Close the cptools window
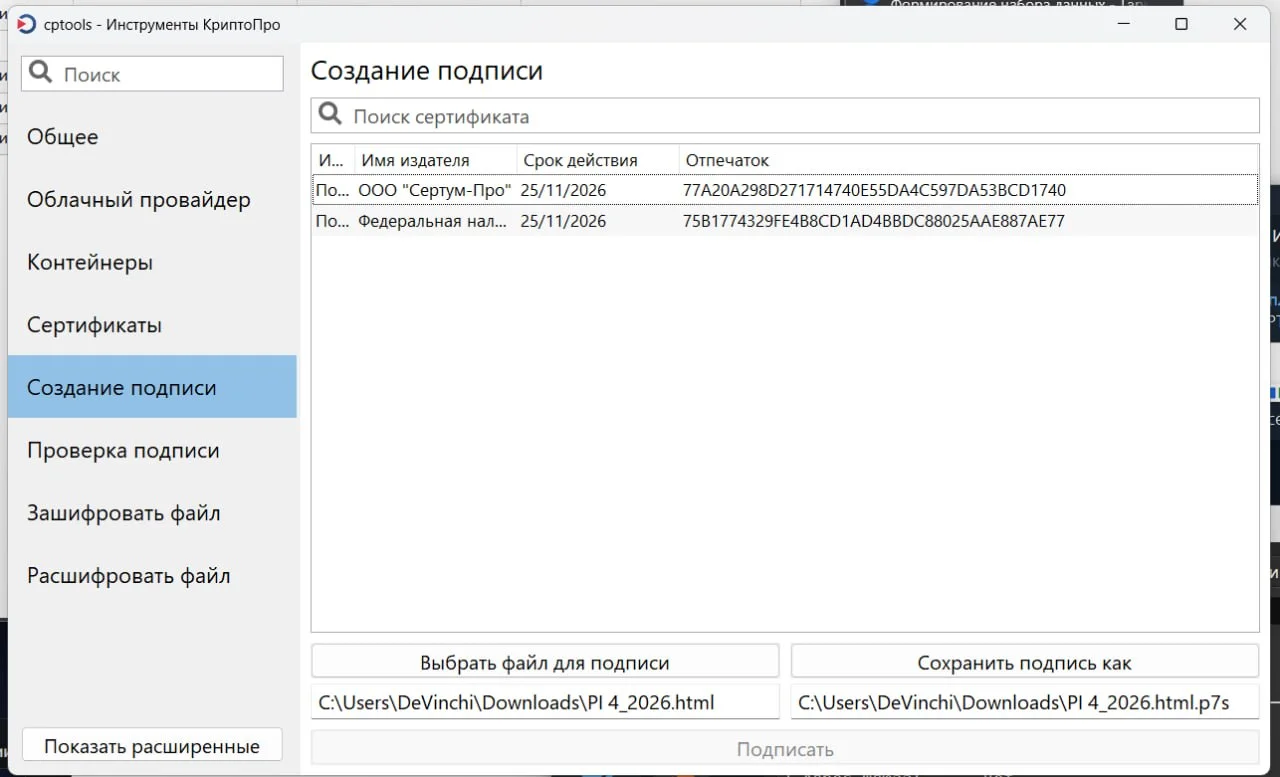The width and height of the screenshot is (1280, 777). [x=1240, y=24]
